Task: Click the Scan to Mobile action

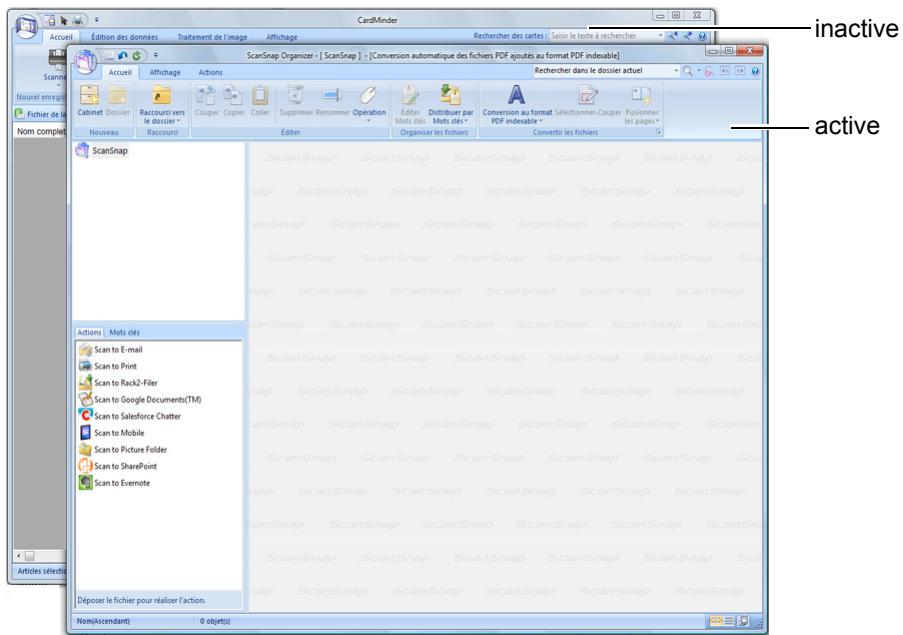Action: click(112, 433)
